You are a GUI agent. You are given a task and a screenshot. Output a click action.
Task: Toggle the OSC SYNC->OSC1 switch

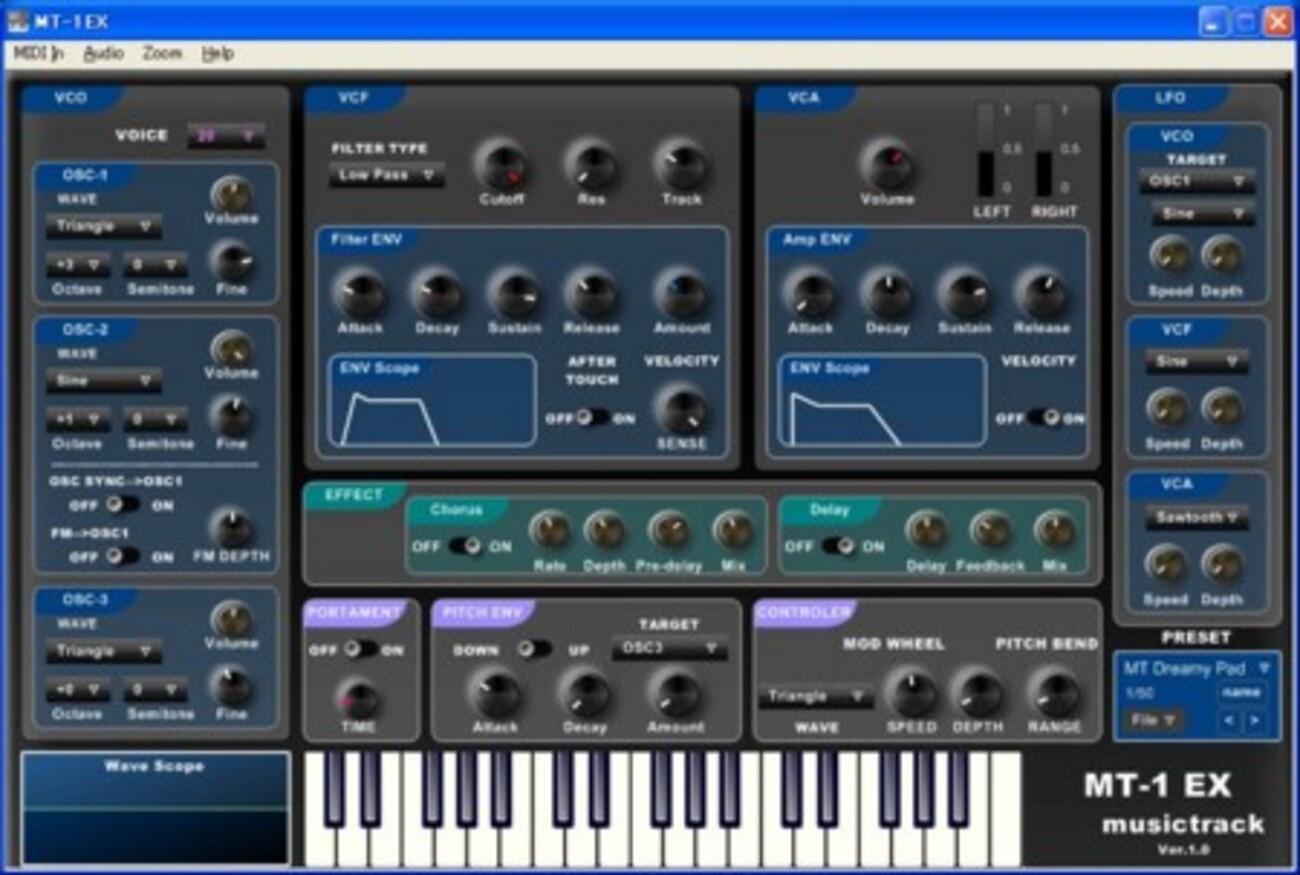coord(123,505)
